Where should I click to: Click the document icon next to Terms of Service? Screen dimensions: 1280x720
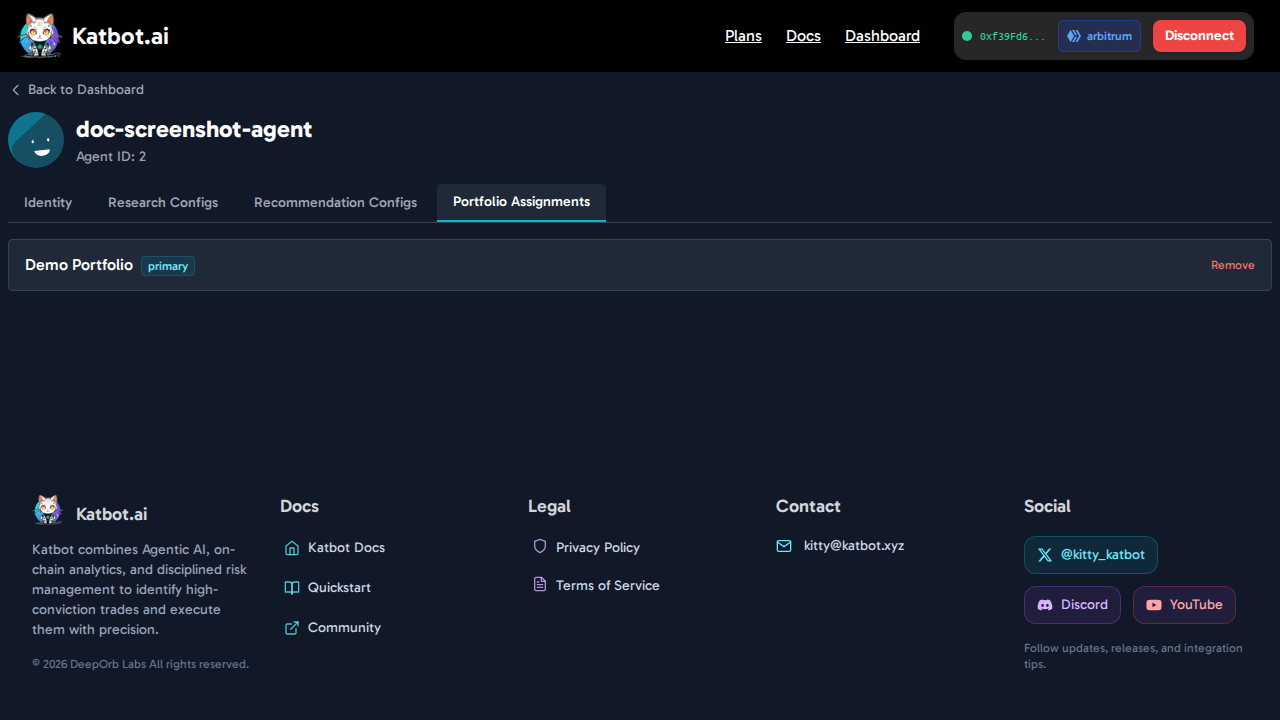coord(540,584)
